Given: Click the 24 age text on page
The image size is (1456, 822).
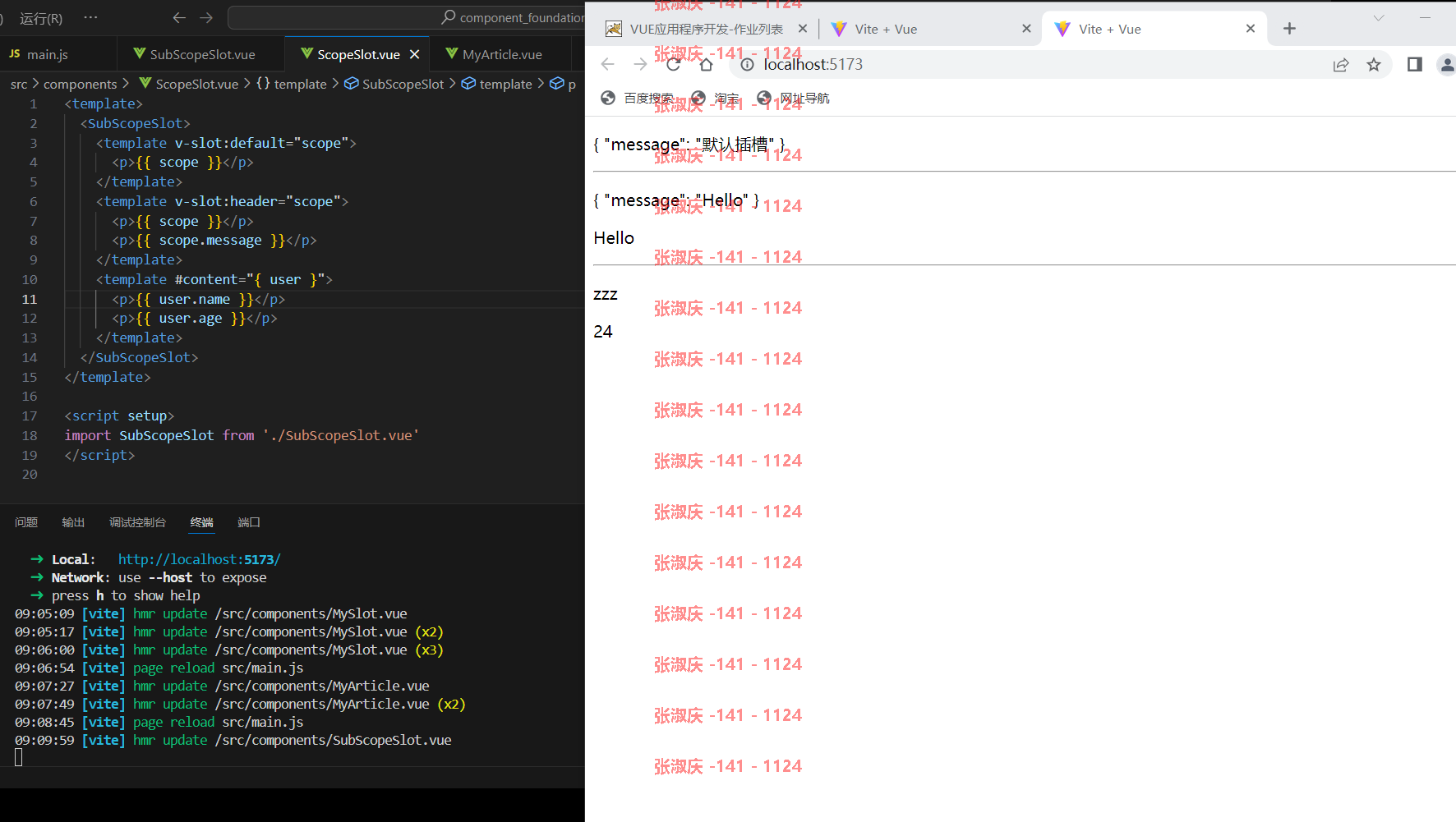Looking at the screenshot, I should tap(603, 332).
